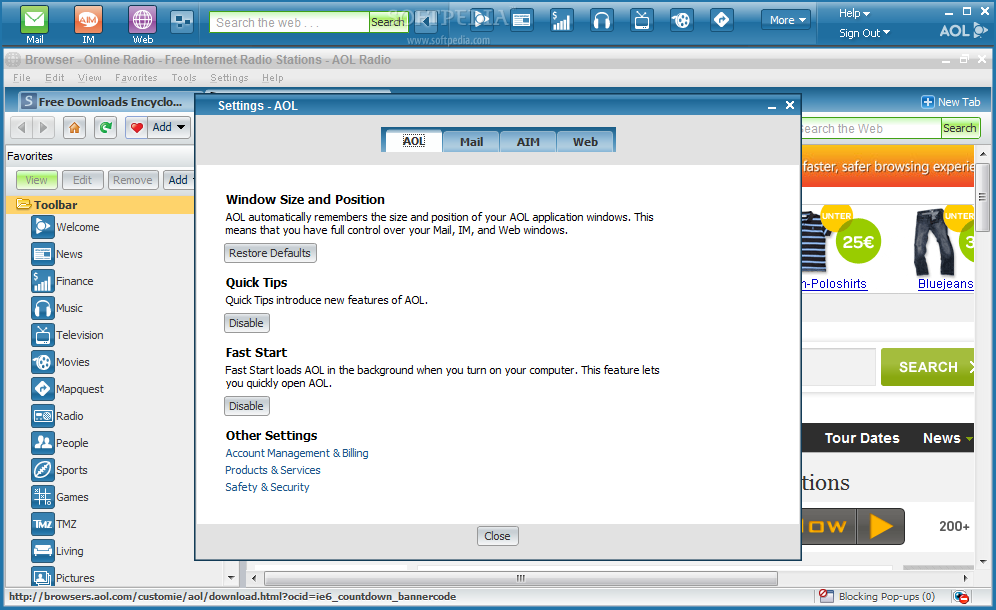Select Movies in the Favorites list

point(60,362)
